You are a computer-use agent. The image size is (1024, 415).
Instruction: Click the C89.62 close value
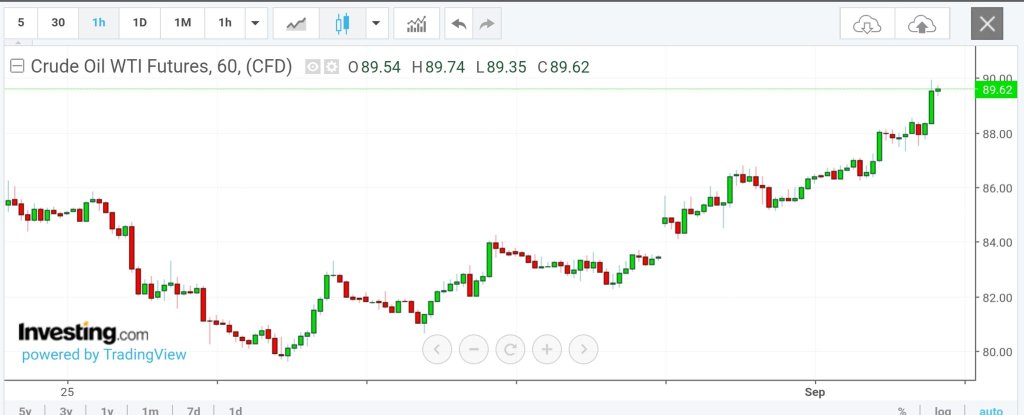(563, 67)
